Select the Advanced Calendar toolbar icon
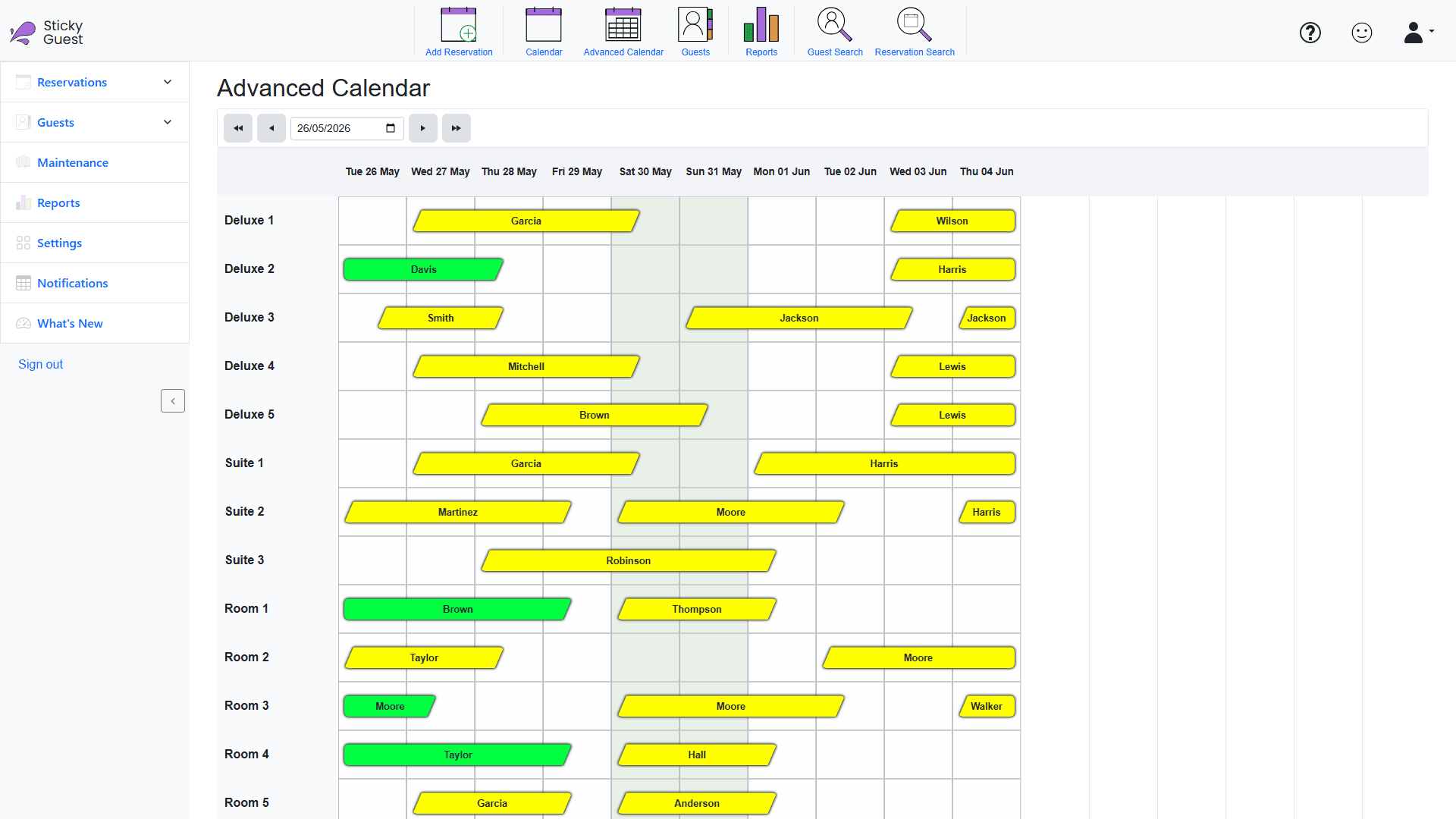This screenshot has width=1456, height=819. pyautogui.click(x=623, y=32)
